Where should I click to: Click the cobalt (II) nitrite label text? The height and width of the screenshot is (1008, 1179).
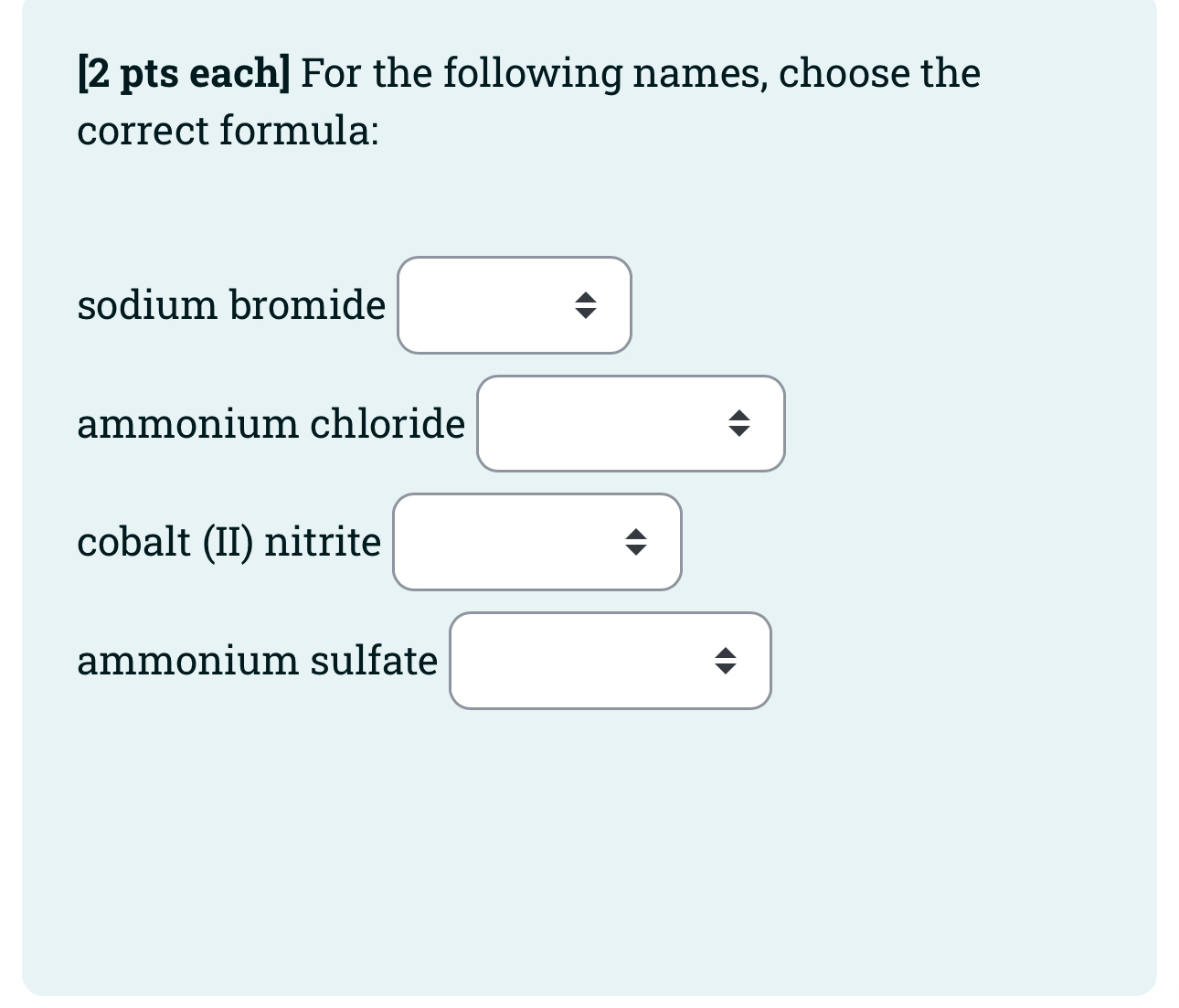click(228, 541)
